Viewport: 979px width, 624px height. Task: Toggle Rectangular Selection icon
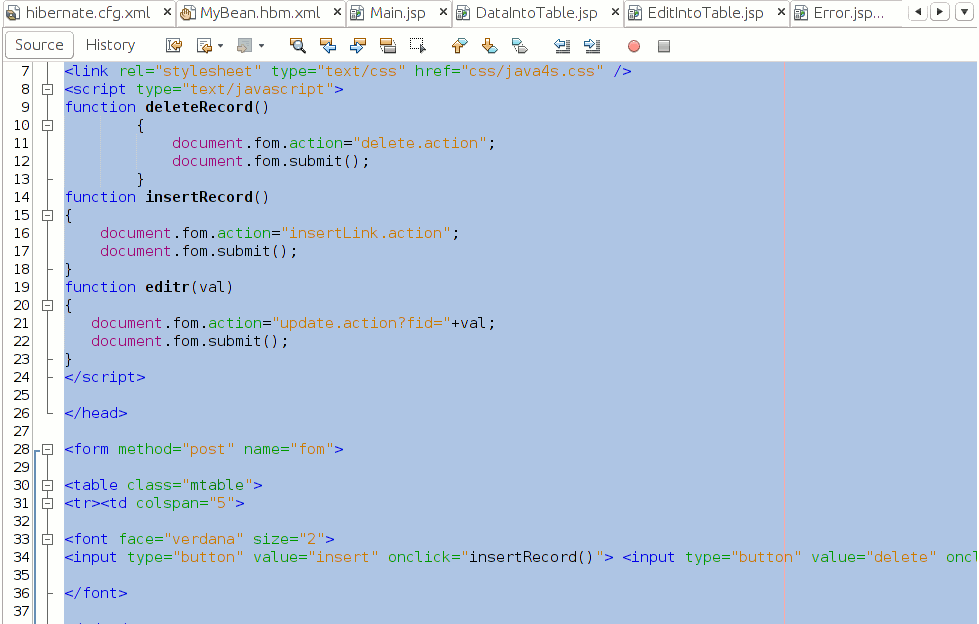point(418,45)
